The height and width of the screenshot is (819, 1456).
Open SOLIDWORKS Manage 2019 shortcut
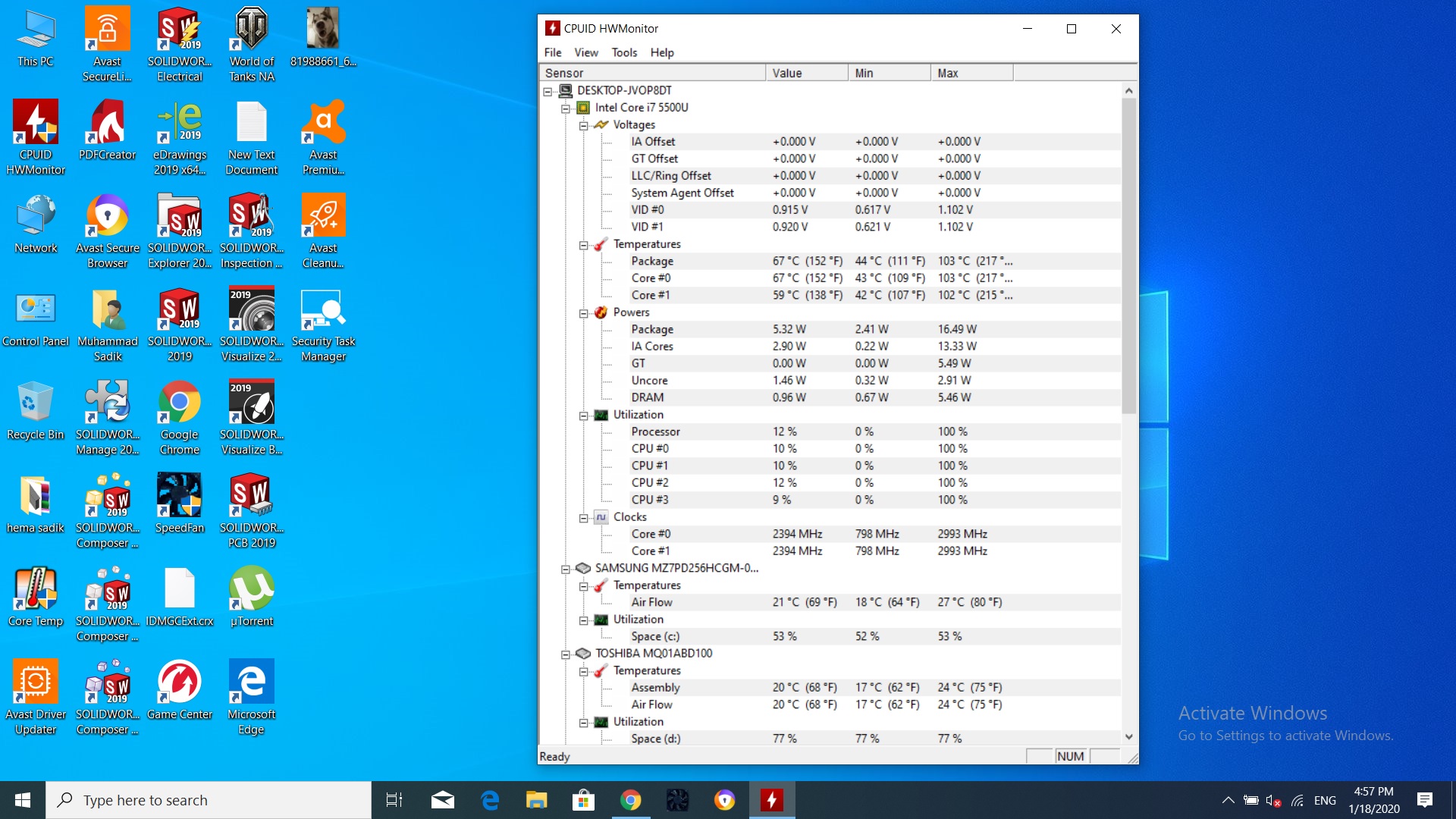108,417
